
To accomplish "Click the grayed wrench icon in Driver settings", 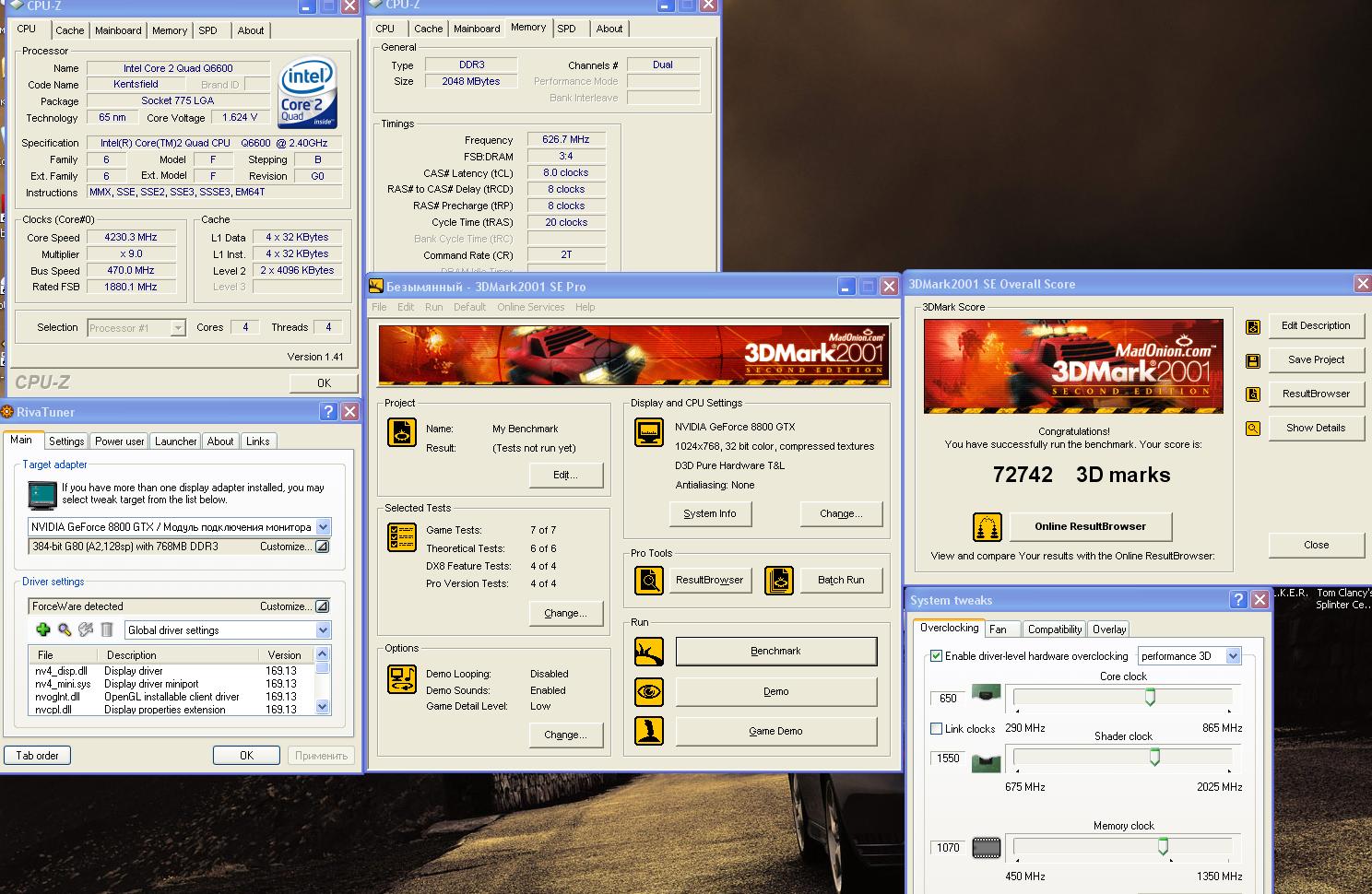I will (x=86, y=629).
